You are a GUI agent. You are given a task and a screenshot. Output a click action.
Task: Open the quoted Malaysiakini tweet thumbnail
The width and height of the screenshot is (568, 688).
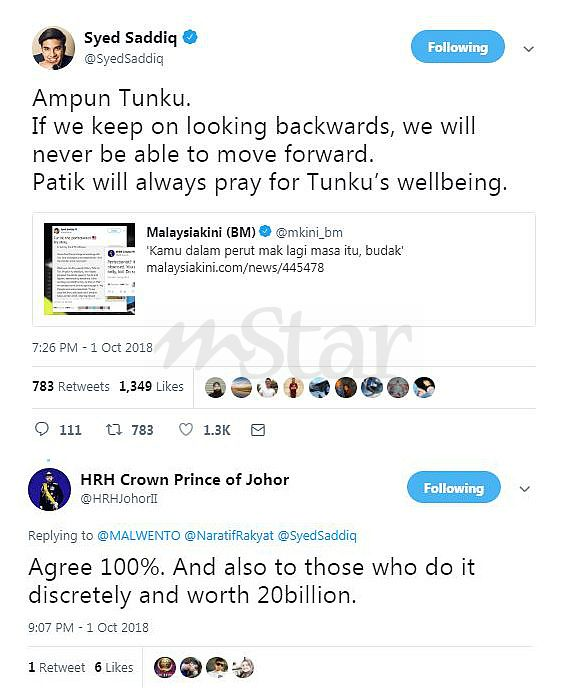89,269
